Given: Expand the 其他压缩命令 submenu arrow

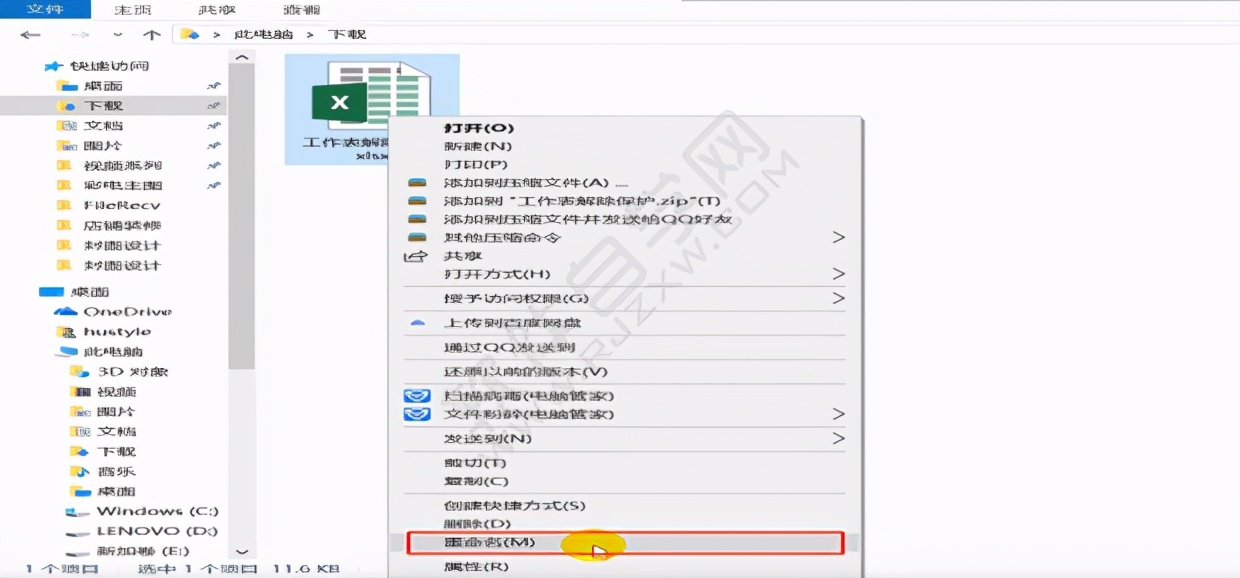Looking at the screenshot, I should (840, 237).
